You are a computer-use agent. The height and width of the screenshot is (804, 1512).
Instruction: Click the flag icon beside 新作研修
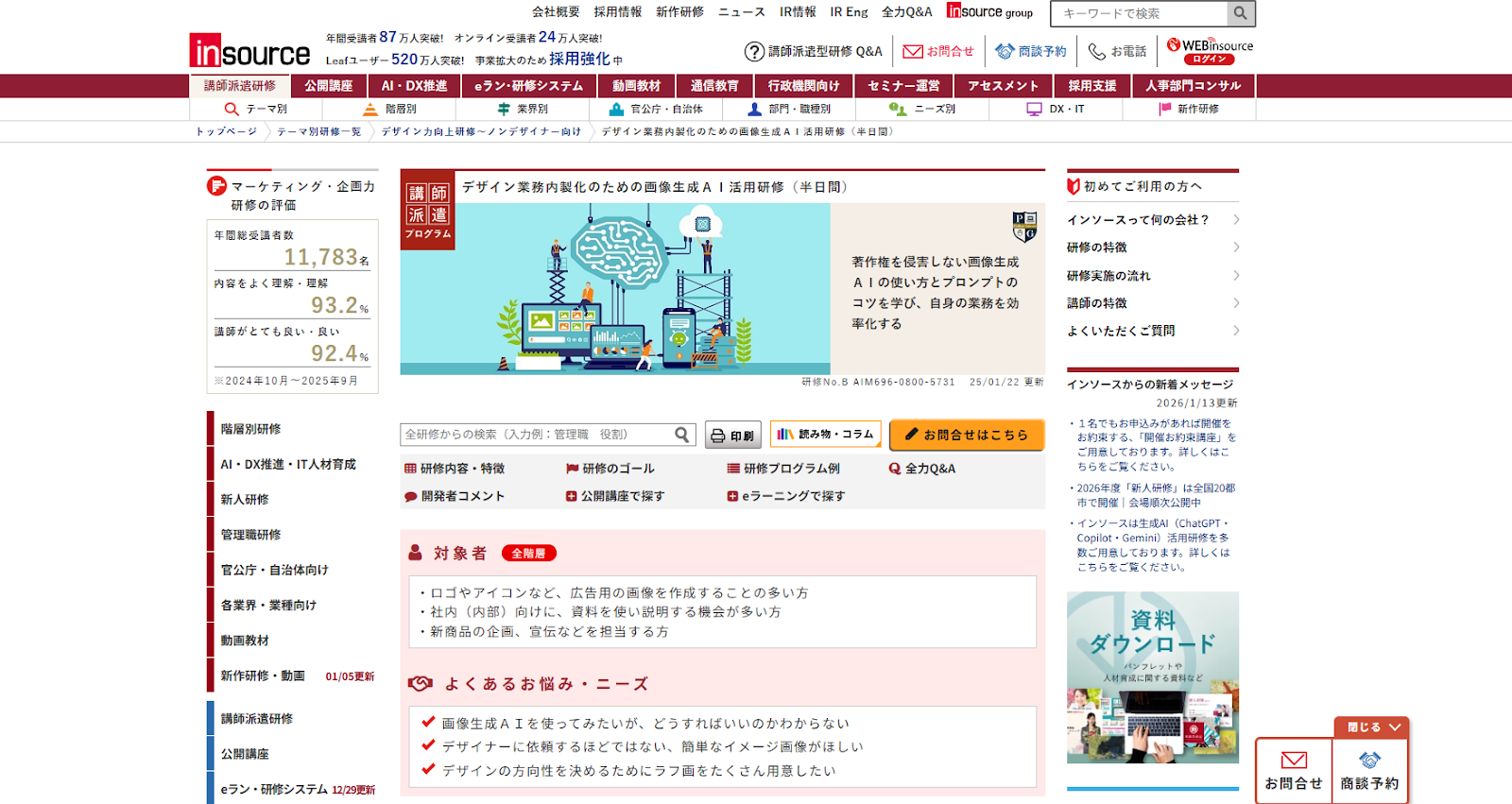[1165, 110]
